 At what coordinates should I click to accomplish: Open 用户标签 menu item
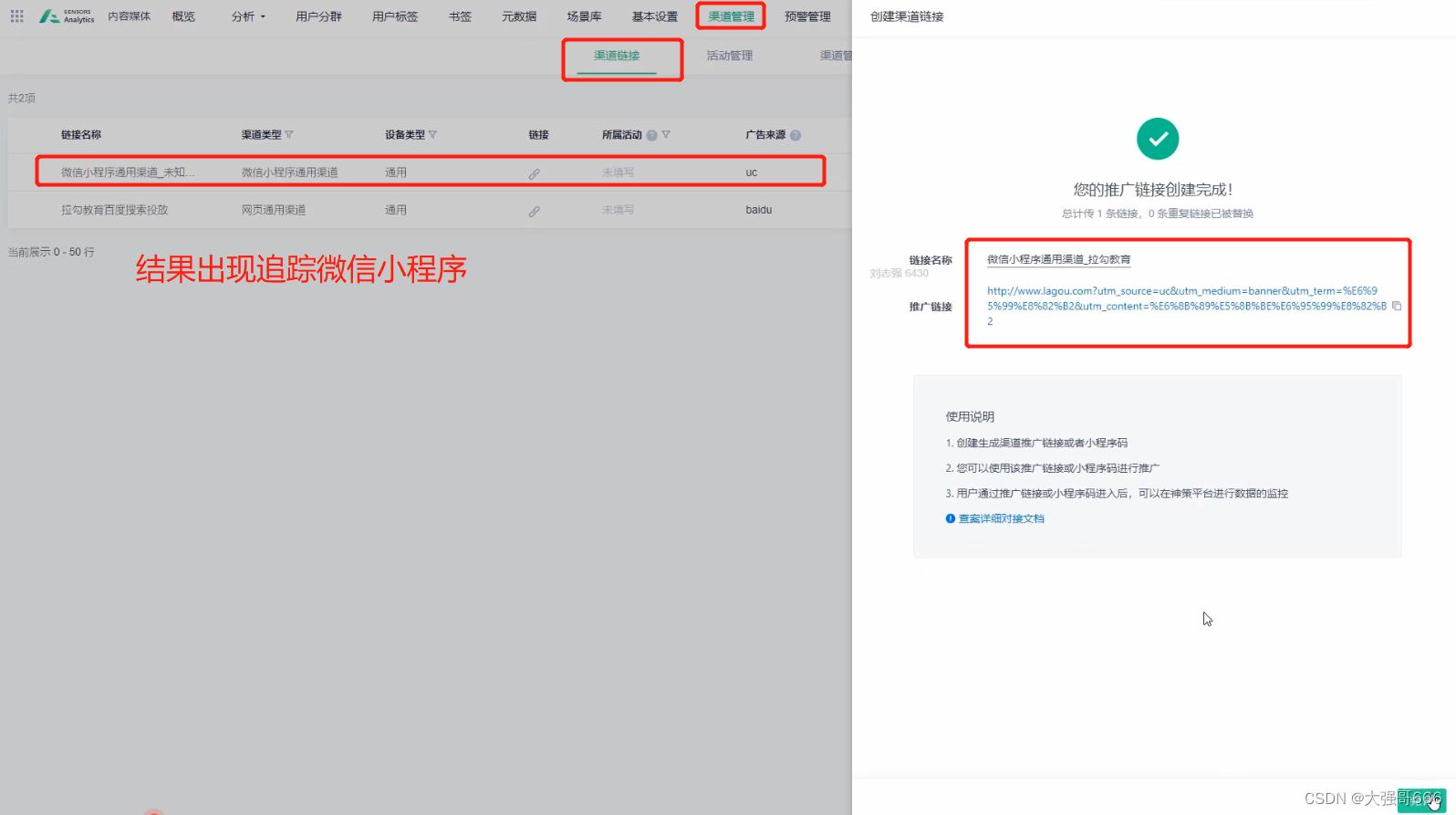(395, 16)
